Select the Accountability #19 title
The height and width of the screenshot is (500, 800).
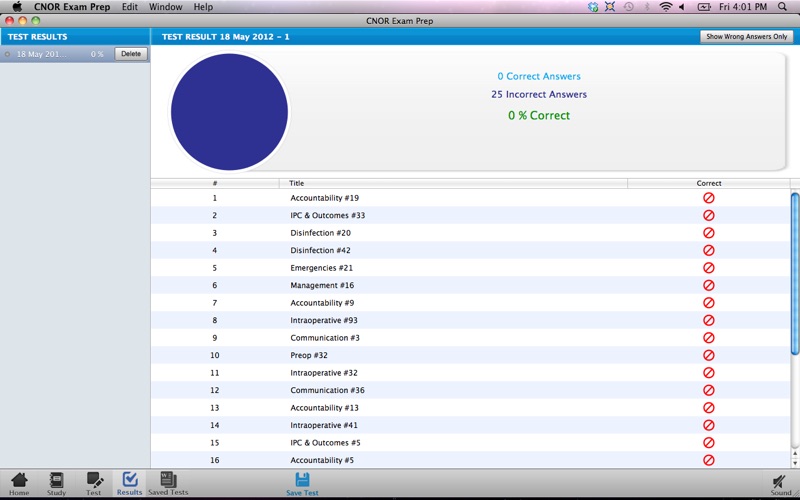[324, 198]
